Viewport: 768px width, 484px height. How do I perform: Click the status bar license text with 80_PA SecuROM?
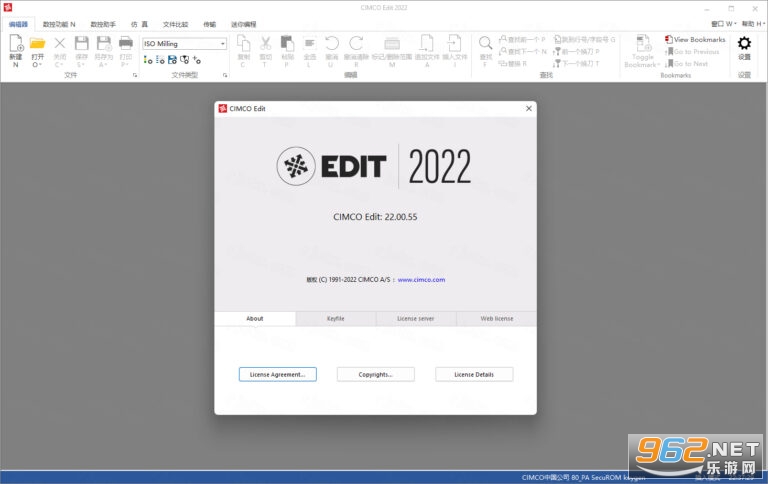pos(583,477)
